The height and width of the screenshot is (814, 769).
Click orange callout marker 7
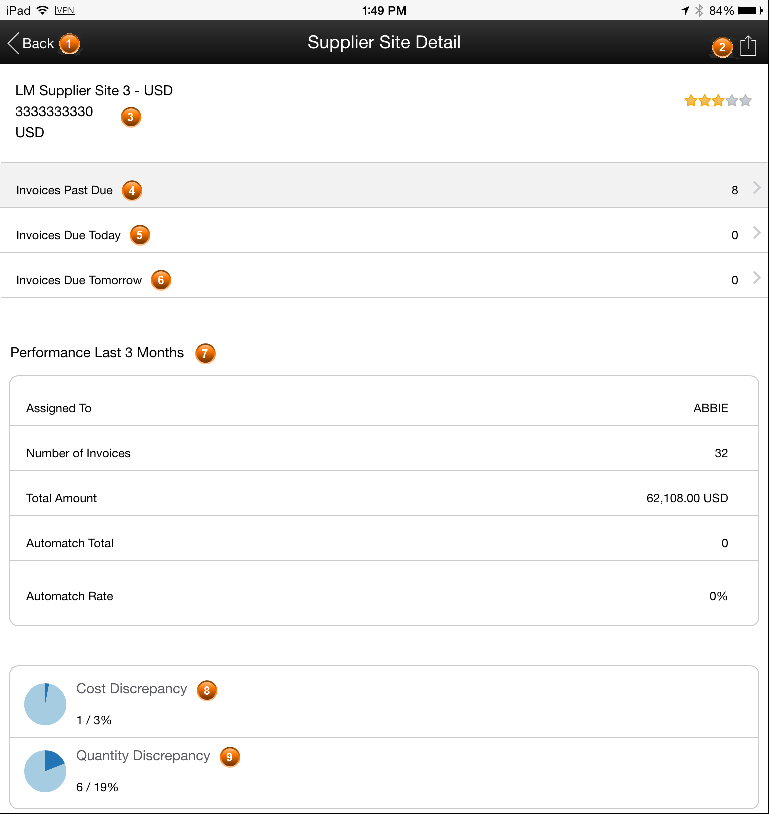205,354
